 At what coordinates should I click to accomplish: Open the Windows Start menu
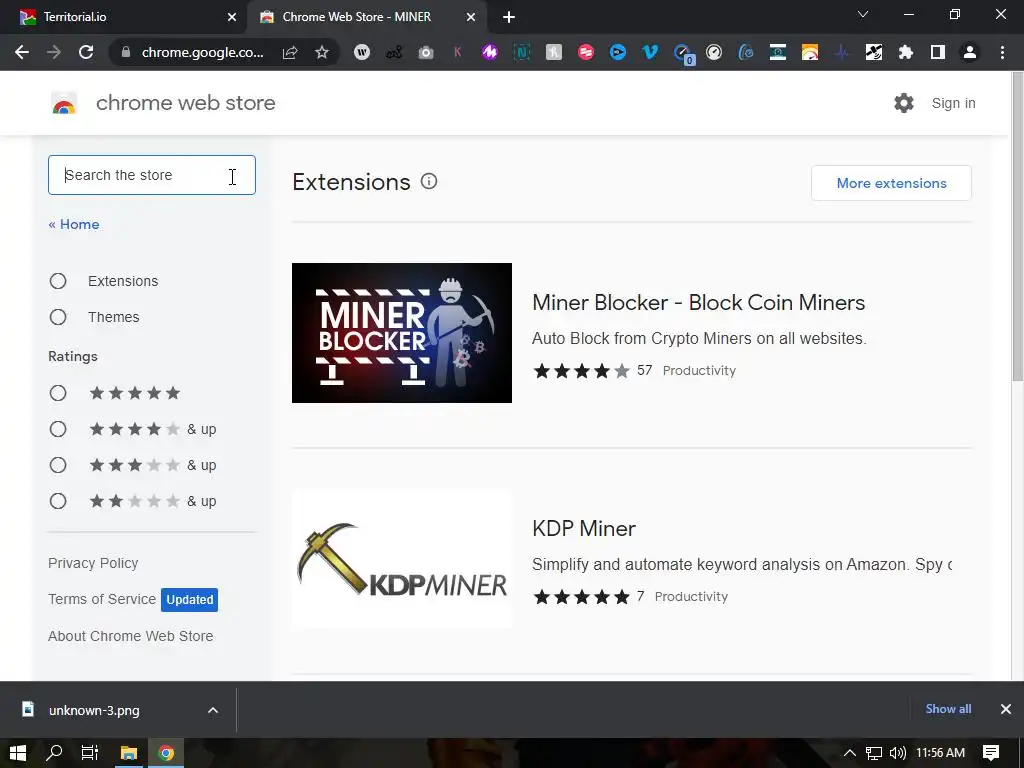[x=18, y=753]
